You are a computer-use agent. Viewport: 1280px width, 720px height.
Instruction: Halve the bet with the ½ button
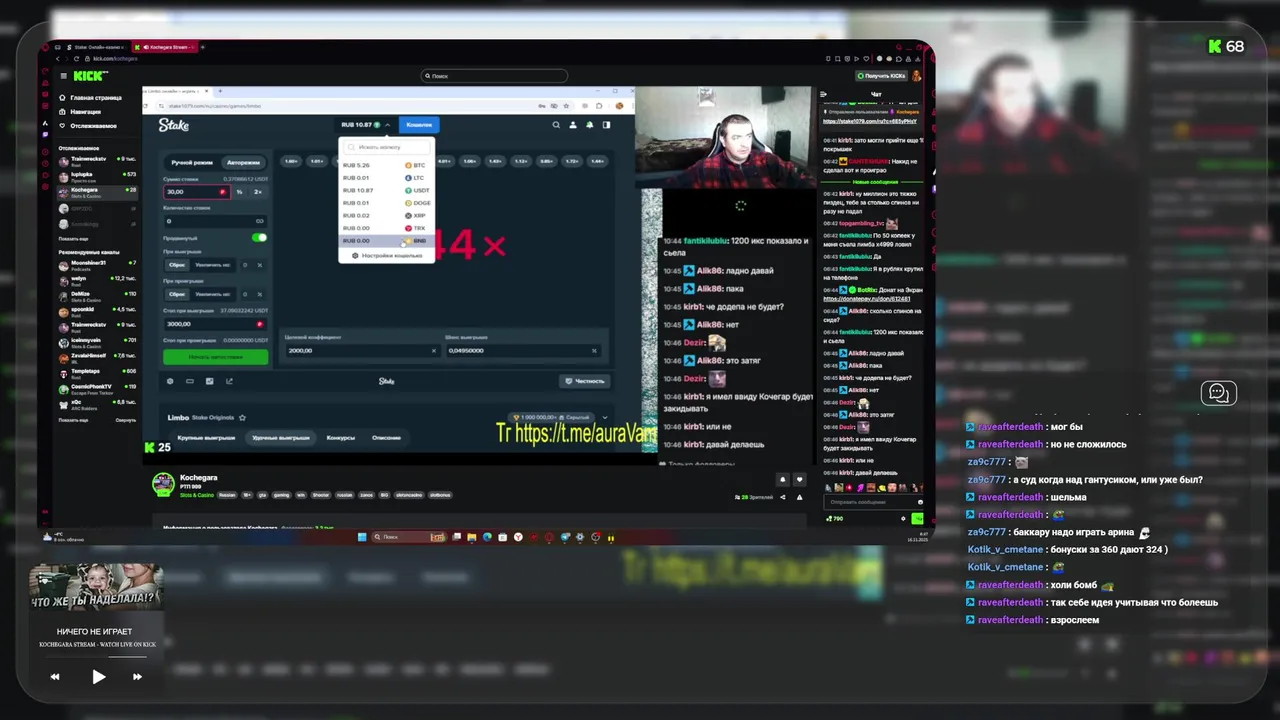239,192
